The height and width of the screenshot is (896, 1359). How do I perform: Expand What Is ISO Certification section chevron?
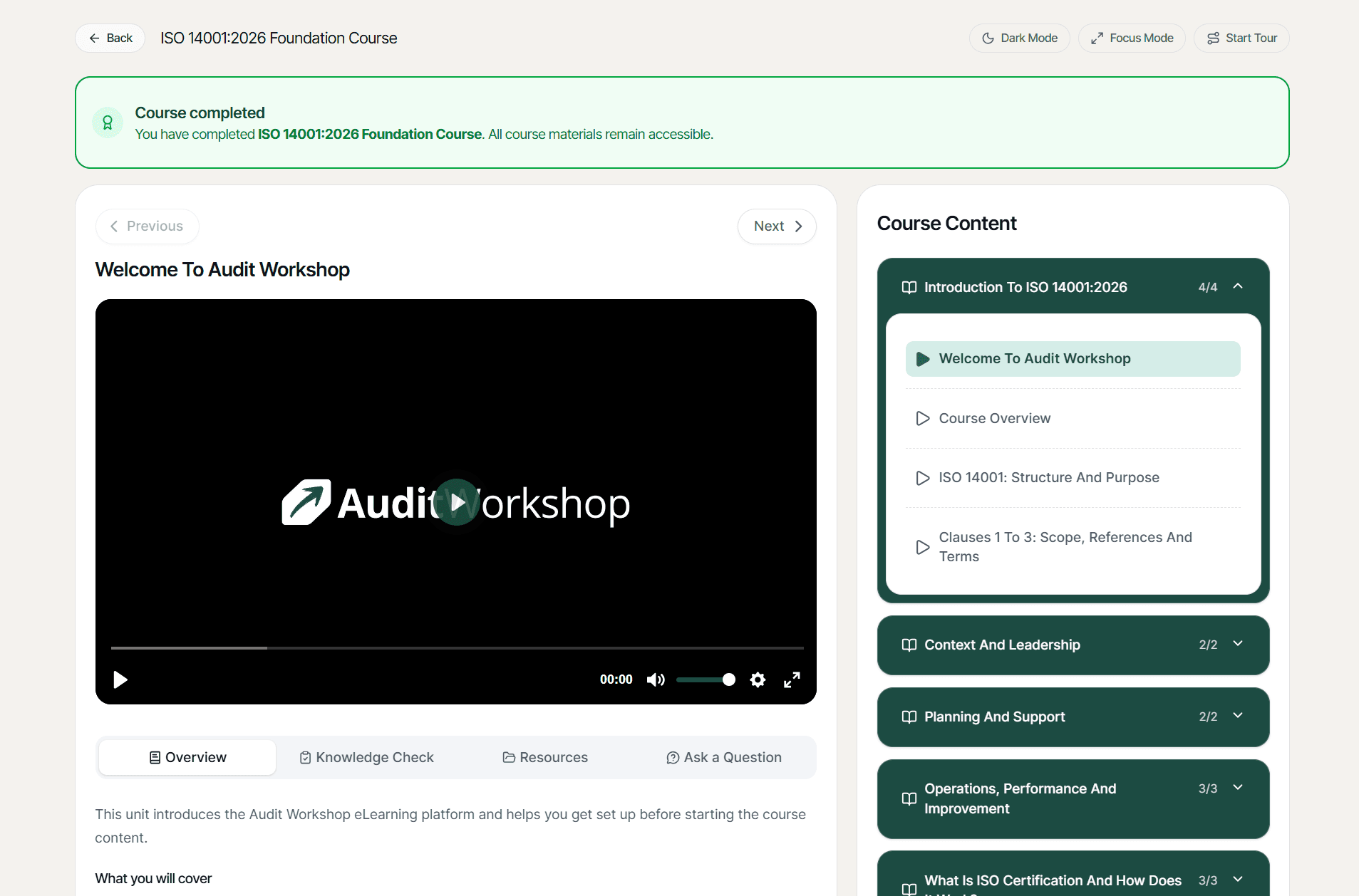point(1238,880)
